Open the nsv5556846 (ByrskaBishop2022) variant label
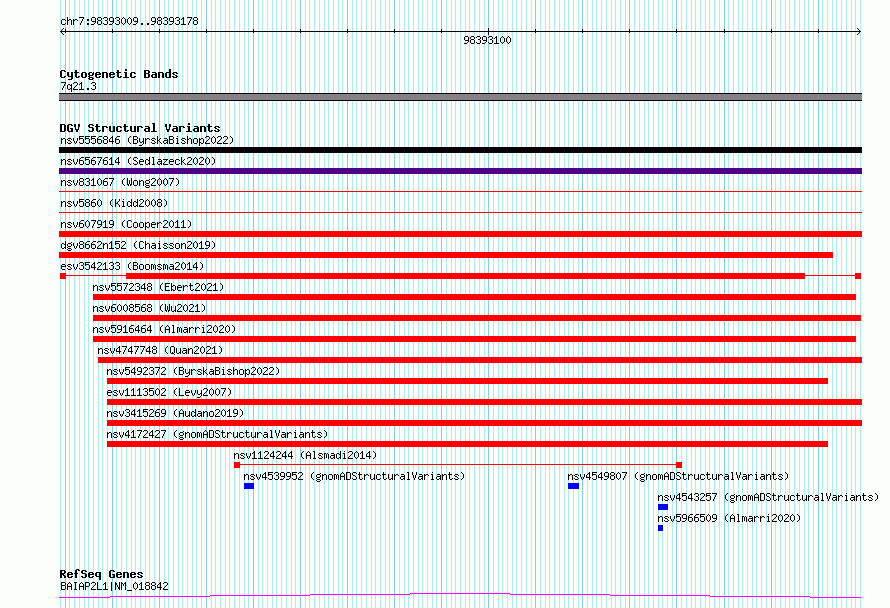This screenshot has height=608, width=890. [147, 140]
